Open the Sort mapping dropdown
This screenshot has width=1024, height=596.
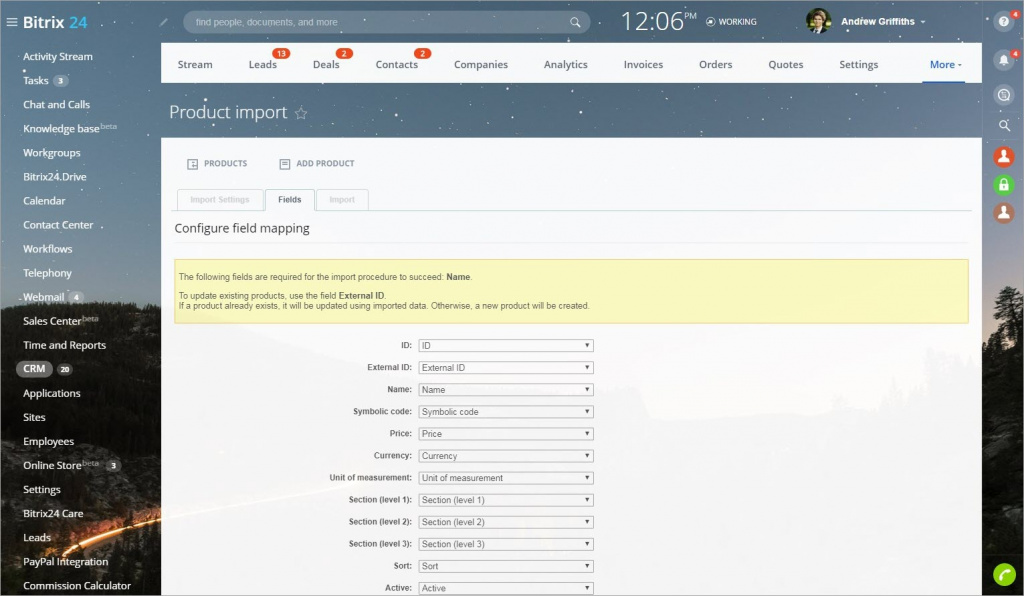(x=505, y=566)
